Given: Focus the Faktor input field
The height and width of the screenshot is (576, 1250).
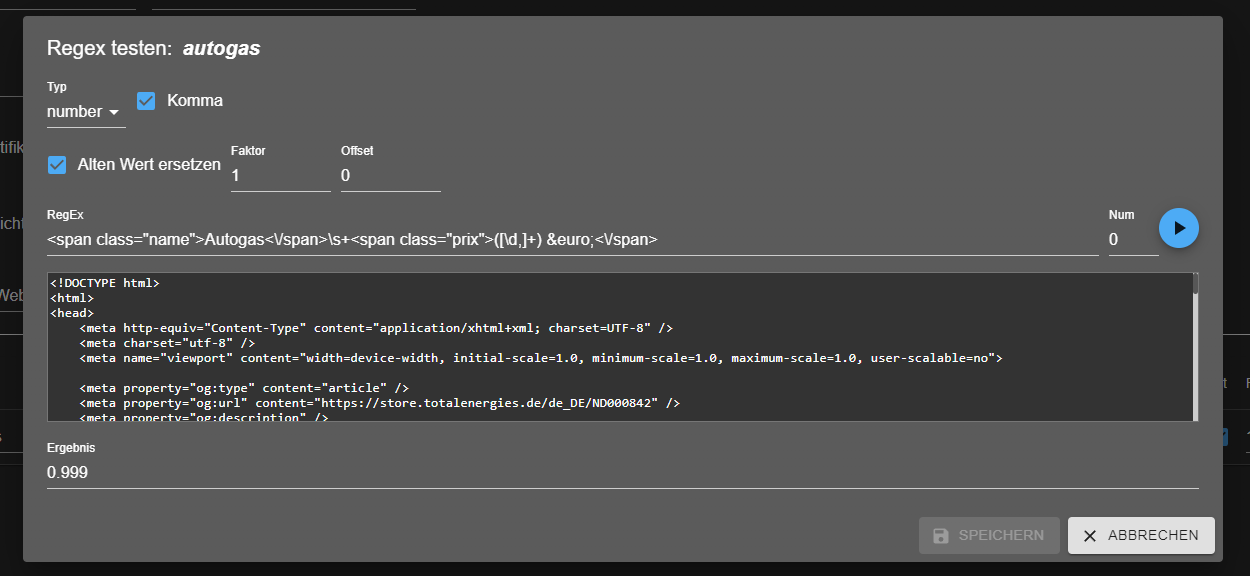Looking at the screenshot, I should pos(280,176).
